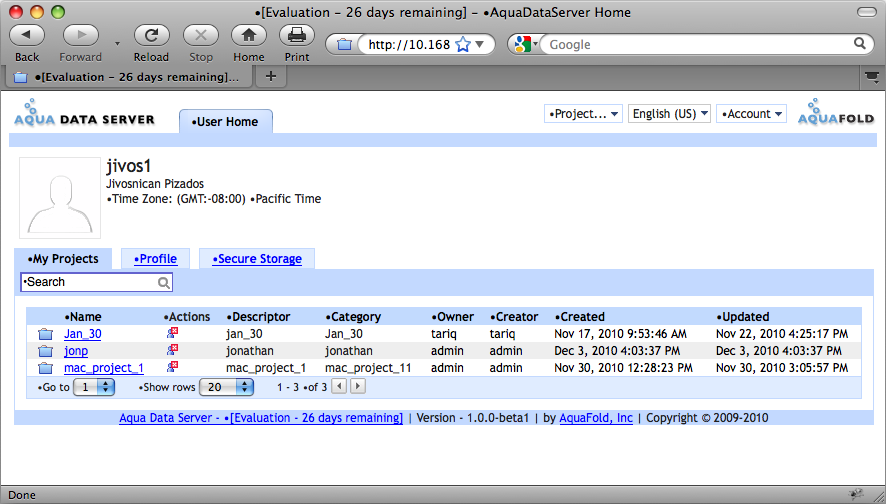Click folder icon of mac_project_1 row
This screenshot has height=504, width=886.
coord(45,368)
